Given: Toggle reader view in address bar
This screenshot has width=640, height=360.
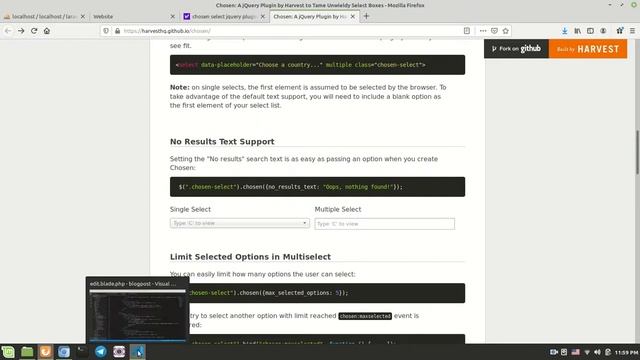Looking at the screenshot, I should point(467,31).
